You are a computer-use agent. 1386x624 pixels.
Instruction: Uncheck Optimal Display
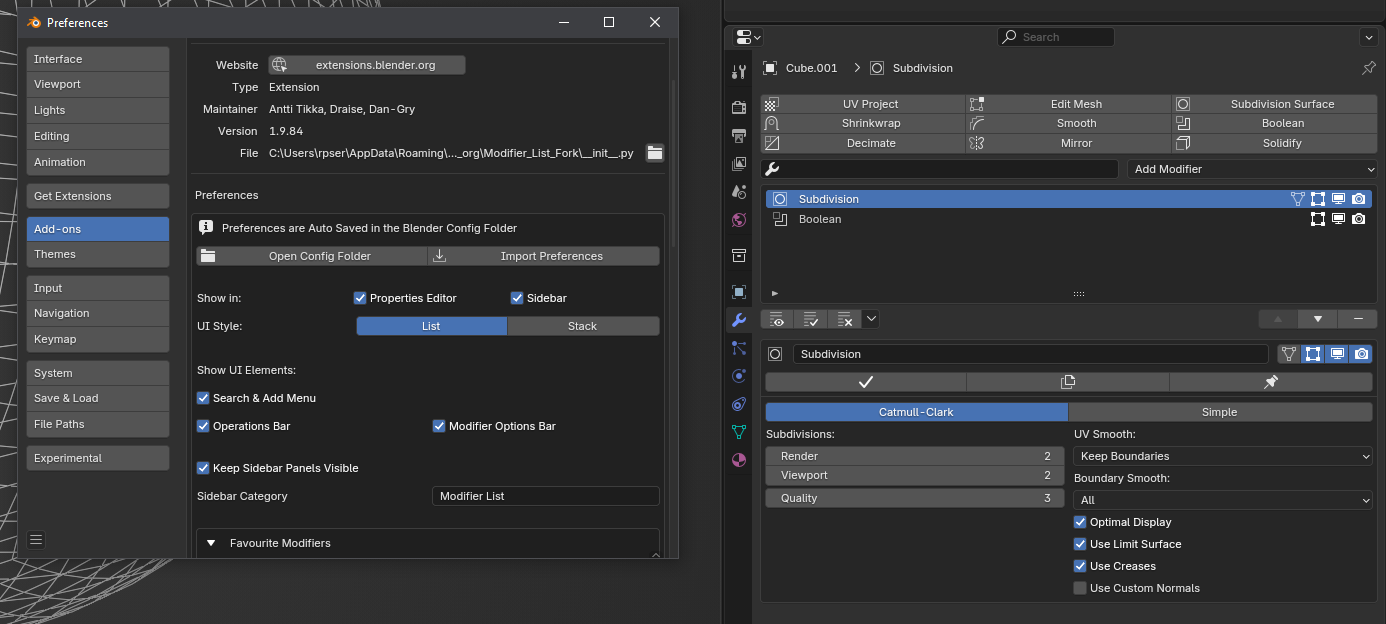1080,522
